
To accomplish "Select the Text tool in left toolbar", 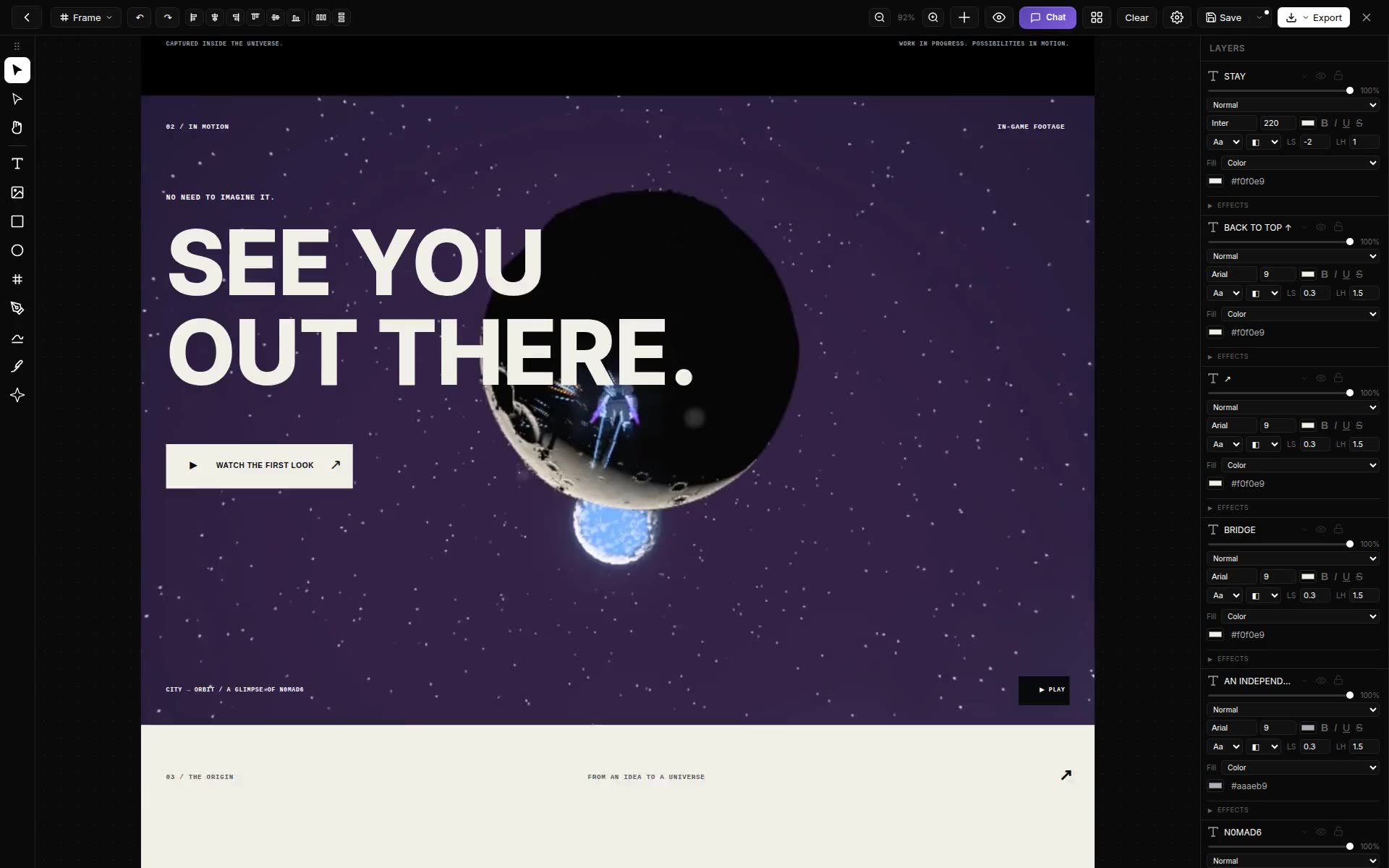I will [x=17, y=163].
